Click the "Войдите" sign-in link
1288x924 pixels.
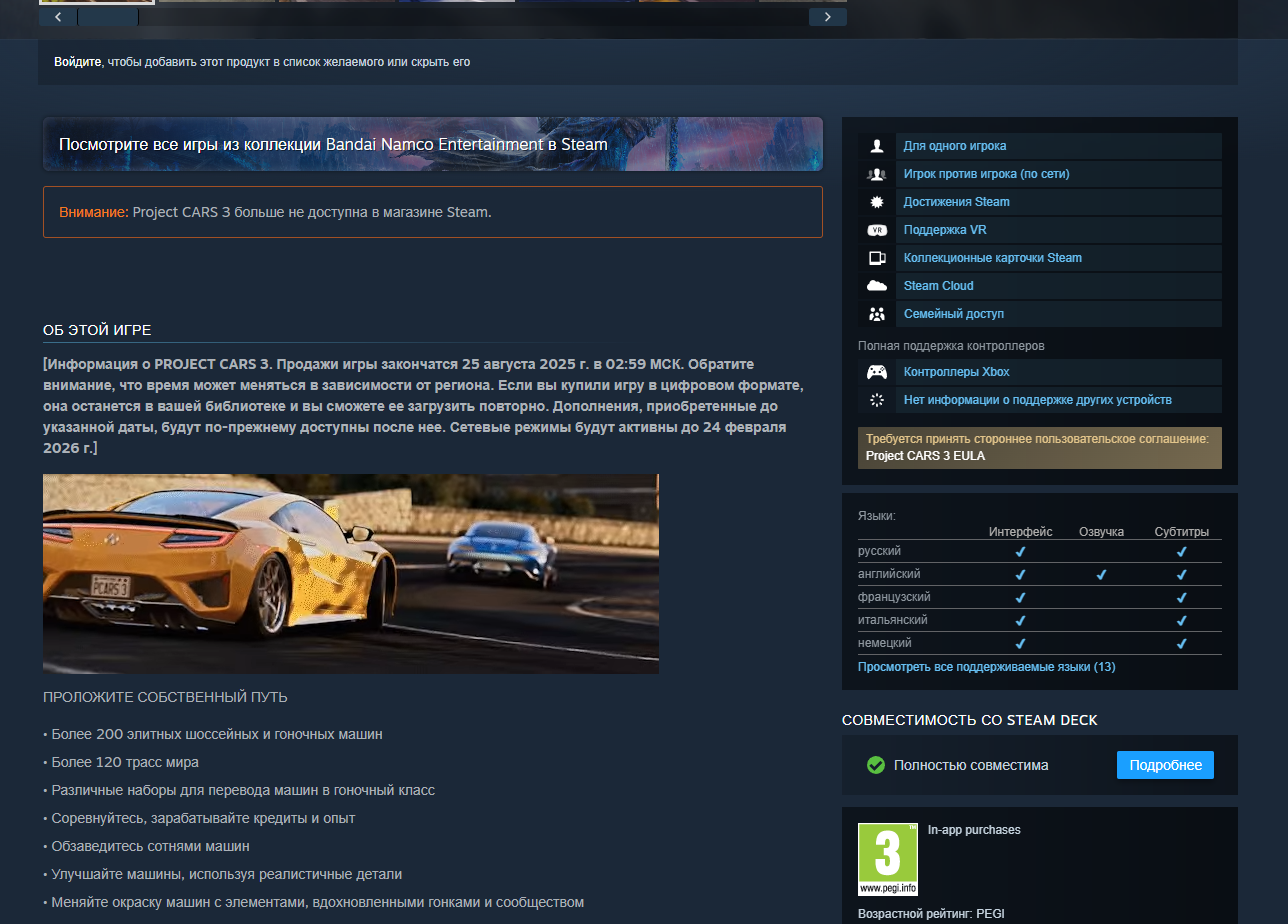pos(78,62)
